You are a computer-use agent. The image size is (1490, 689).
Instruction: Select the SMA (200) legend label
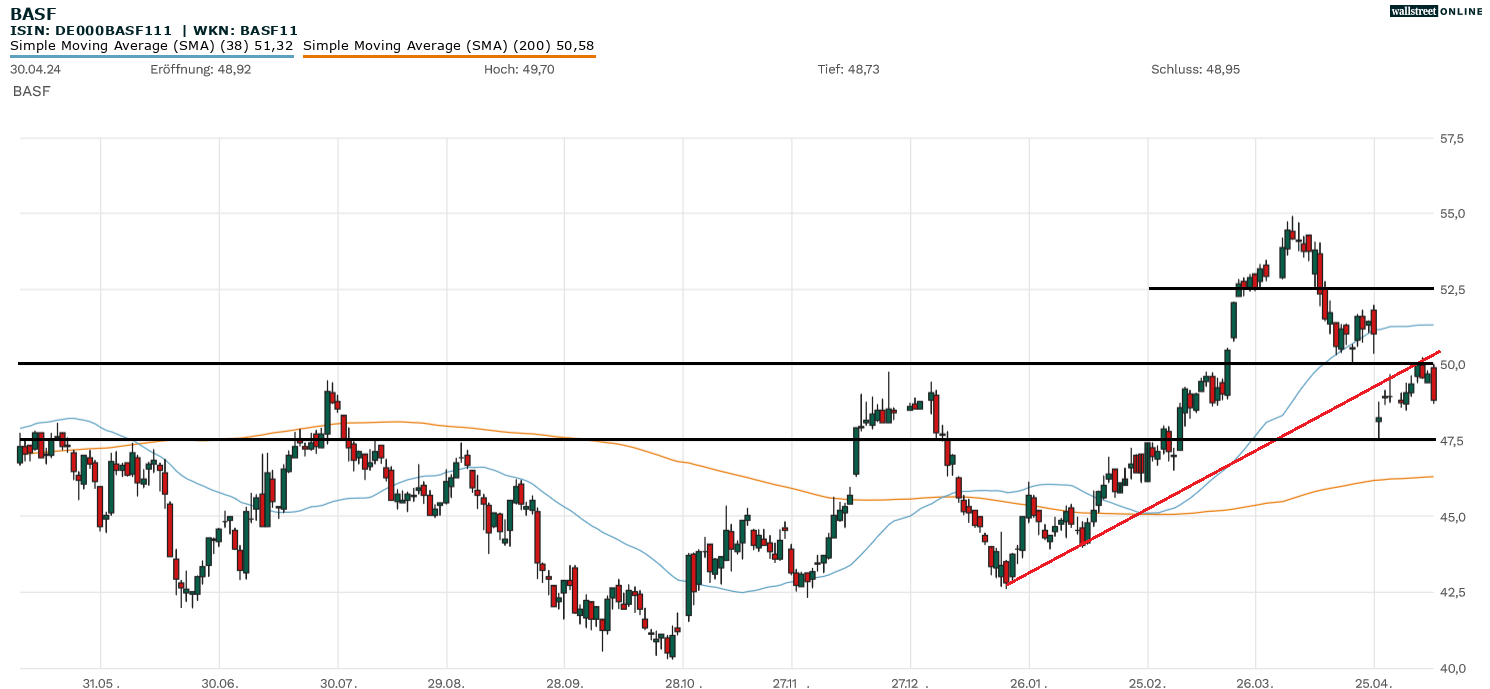448,46
